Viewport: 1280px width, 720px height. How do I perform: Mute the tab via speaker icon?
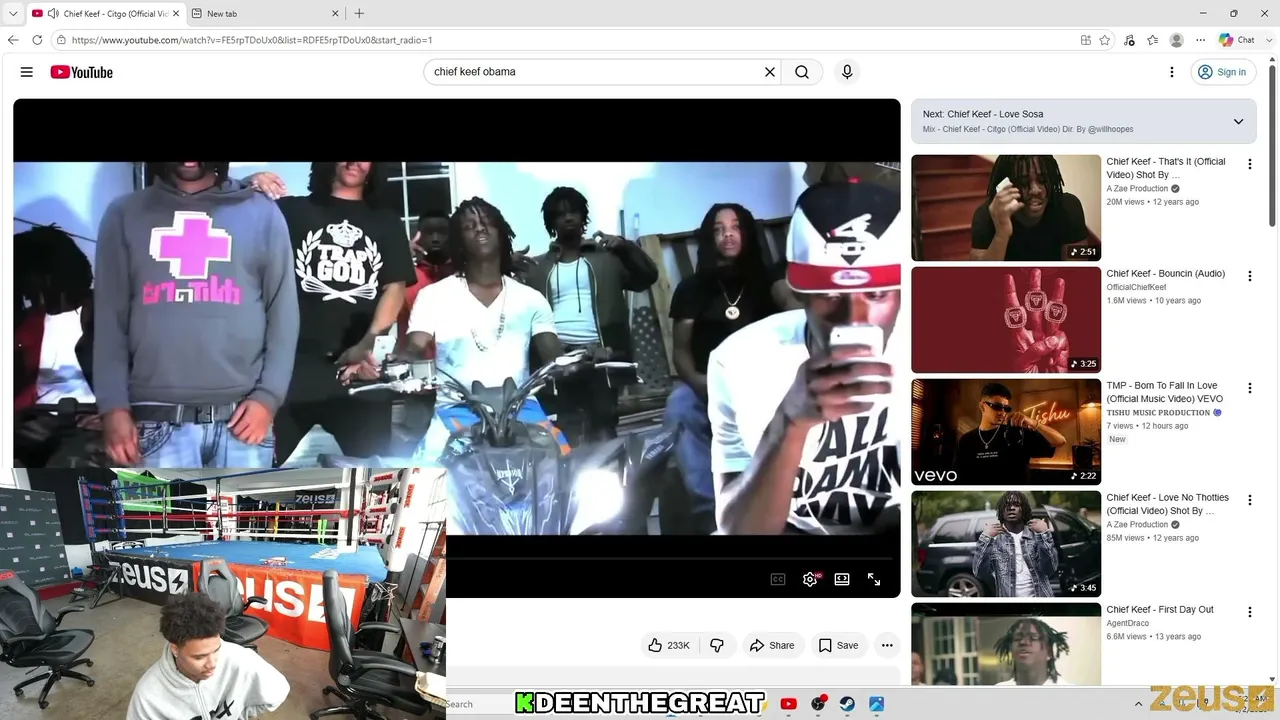(53, 13)
